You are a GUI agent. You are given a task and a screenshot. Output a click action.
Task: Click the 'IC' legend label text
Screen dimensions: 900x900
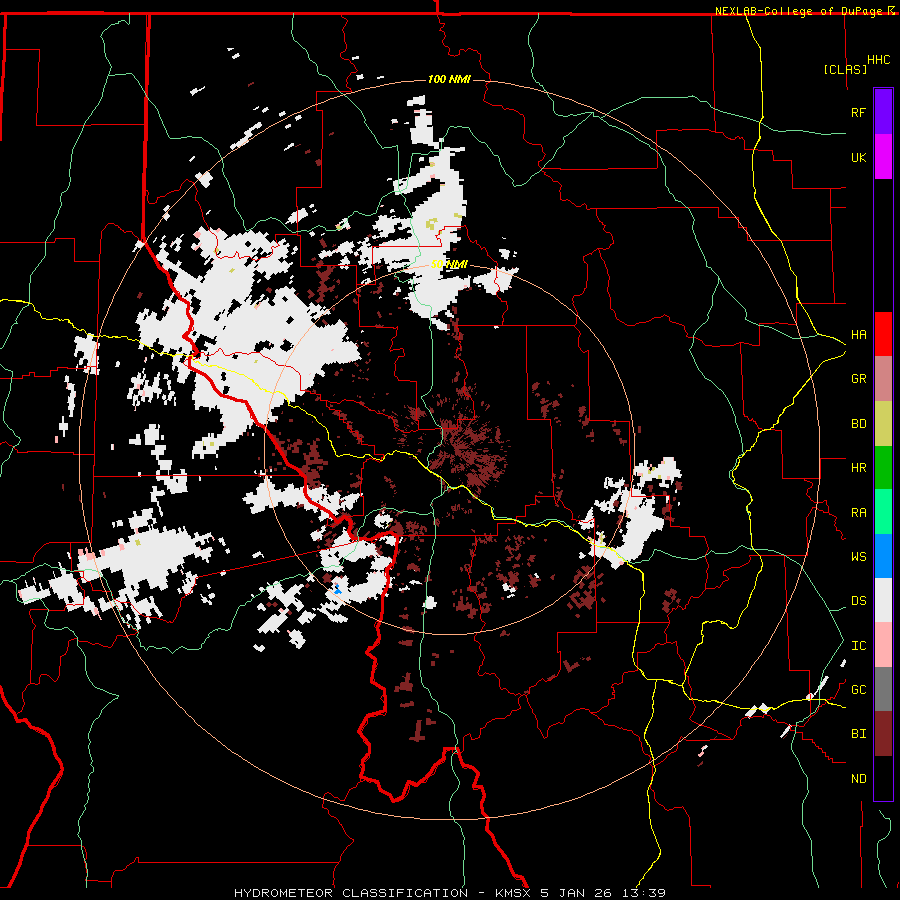[858, 646]
